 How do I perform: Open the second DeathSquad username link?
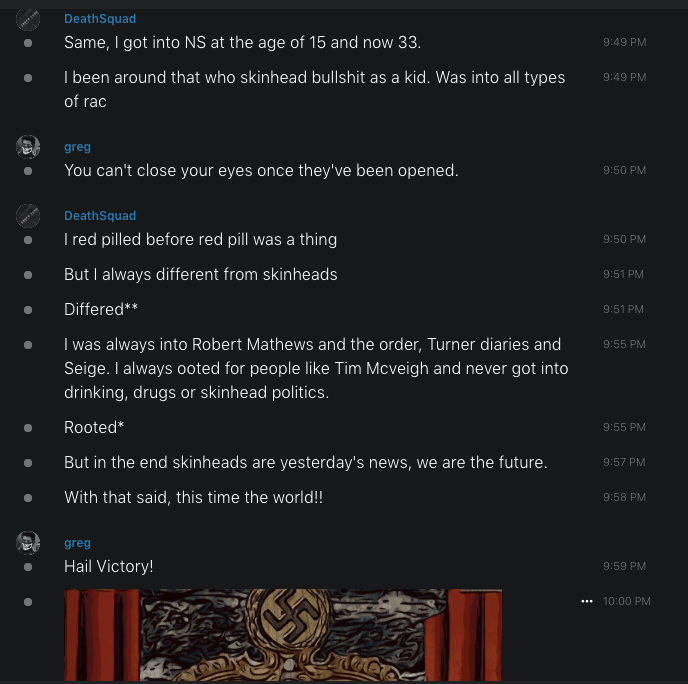point(100,216)
